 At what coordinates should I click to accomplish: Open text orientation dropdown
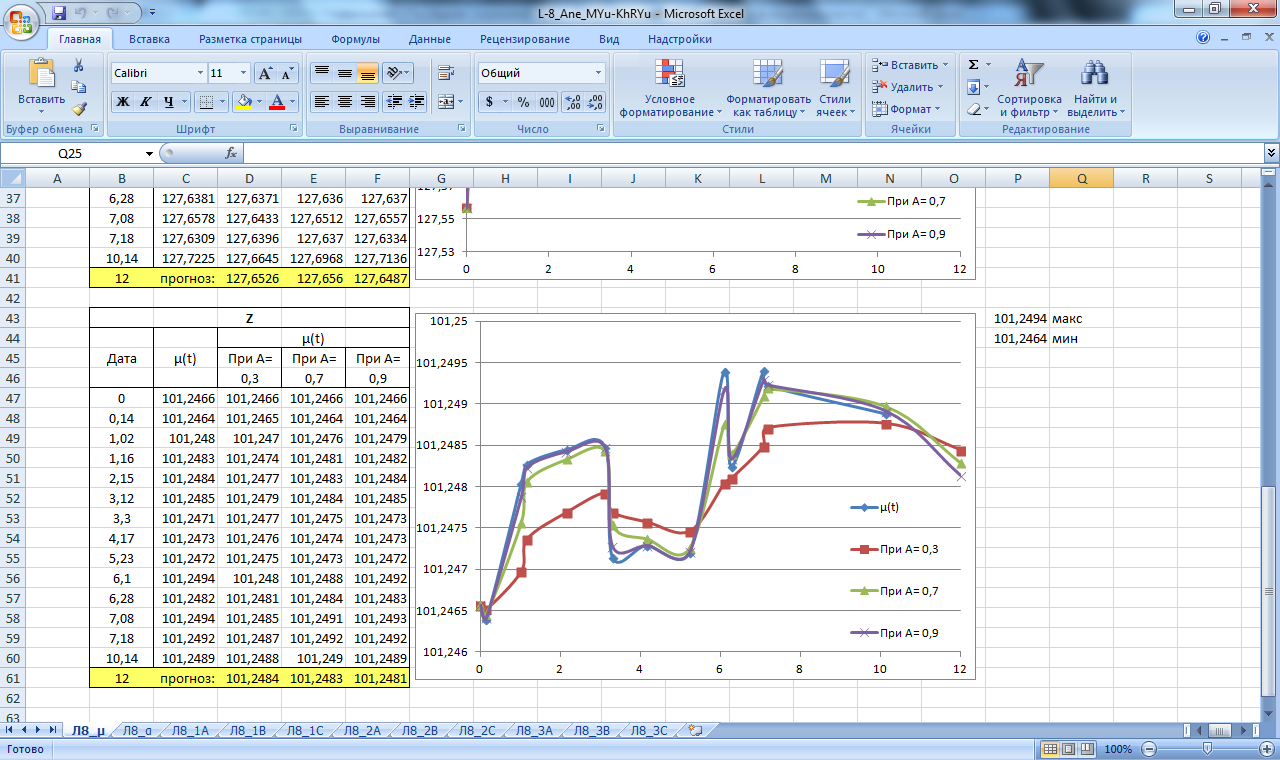tap(398, 73)
